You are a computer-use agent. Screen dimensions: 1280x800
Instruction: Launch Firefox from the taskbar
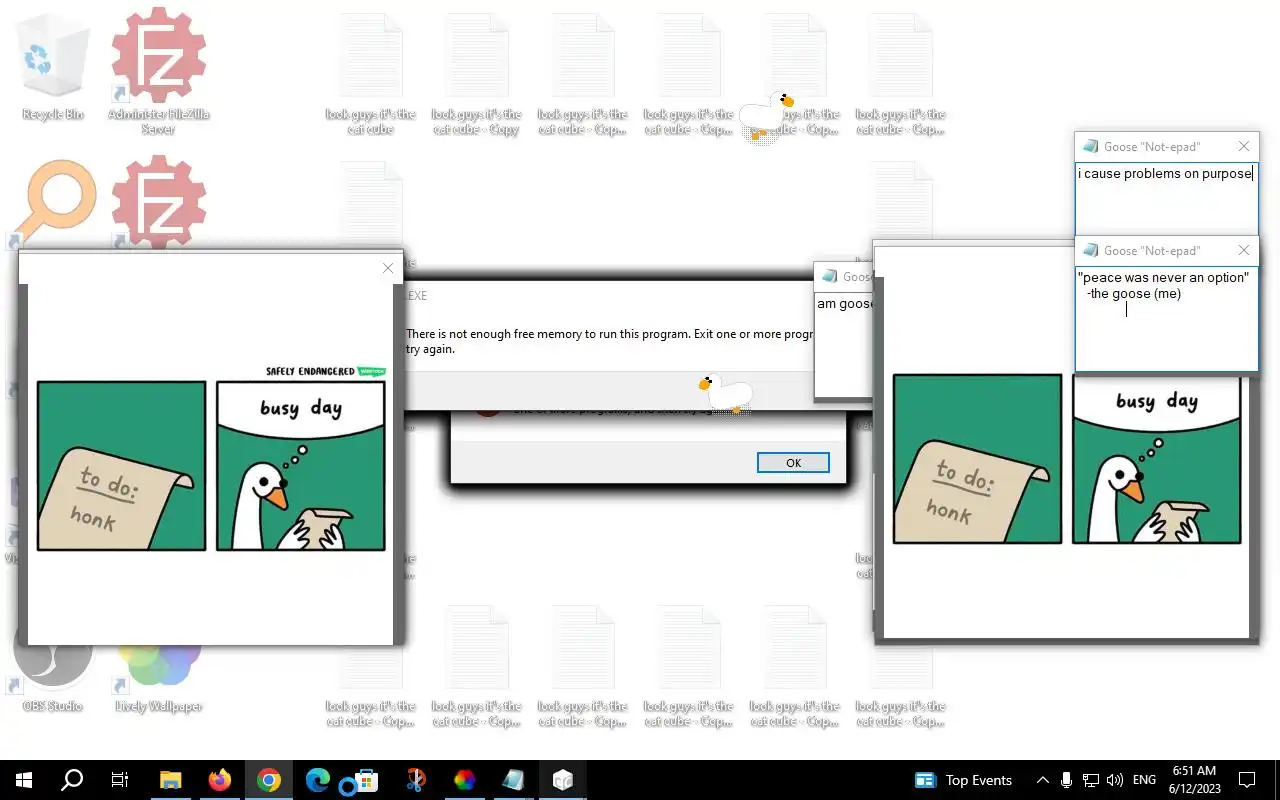click(219, 780)
